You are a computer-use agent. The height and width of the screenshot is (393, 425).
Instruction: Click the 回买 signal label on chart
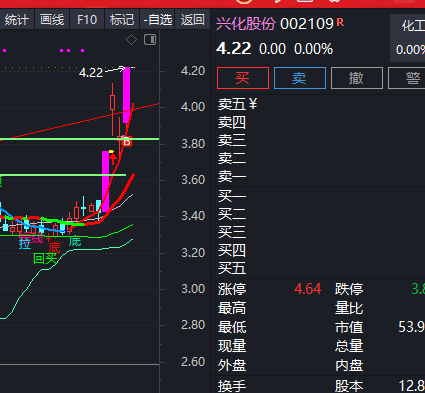(45, 258)
